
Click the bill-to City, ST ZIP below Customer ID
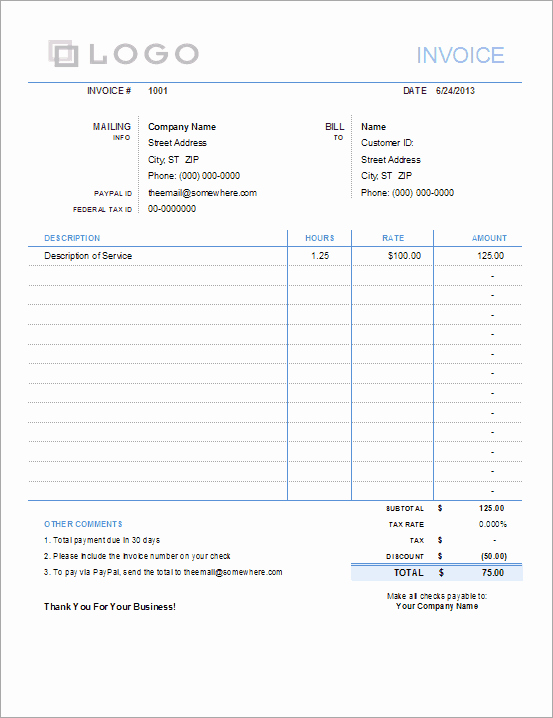pos(386,176)
